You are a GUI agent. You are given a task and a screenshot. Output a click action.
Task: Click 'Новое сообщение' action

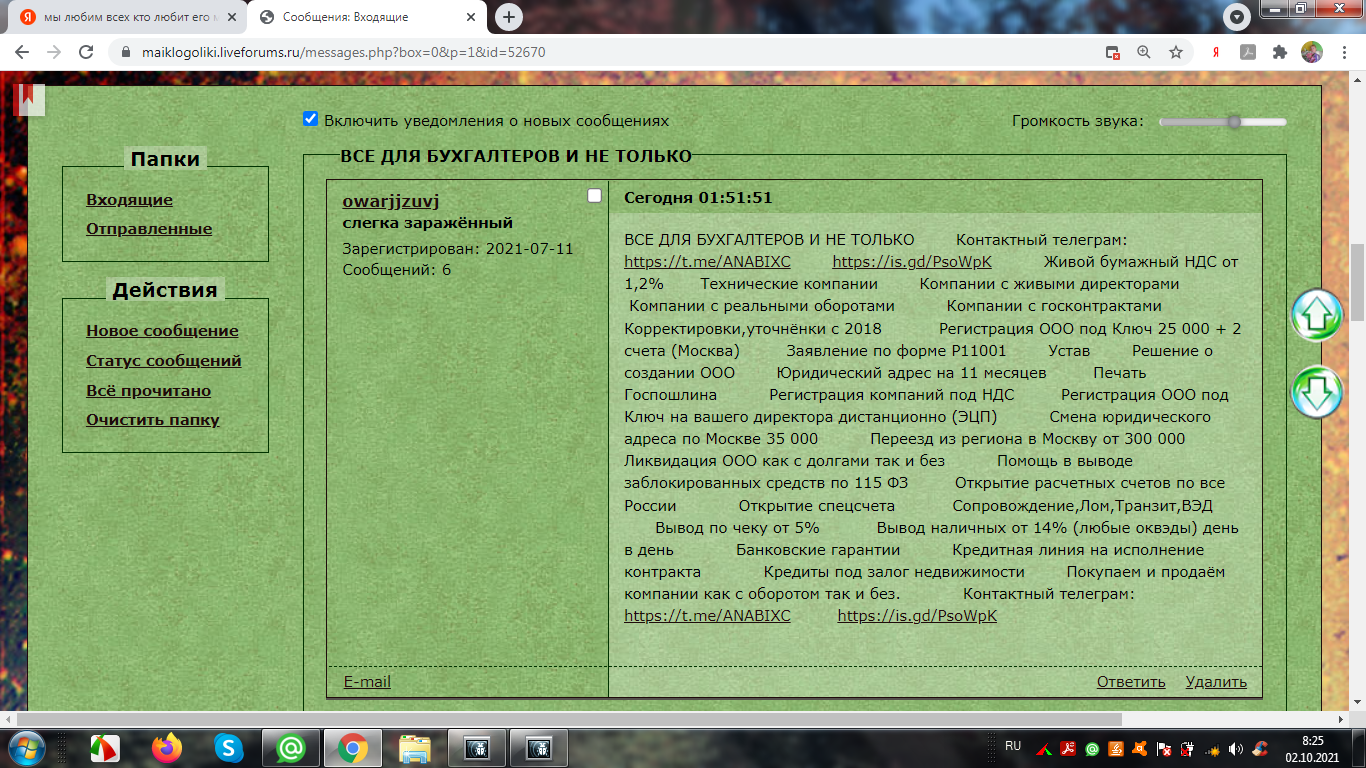pyautogui.click(x=162, y=331)
